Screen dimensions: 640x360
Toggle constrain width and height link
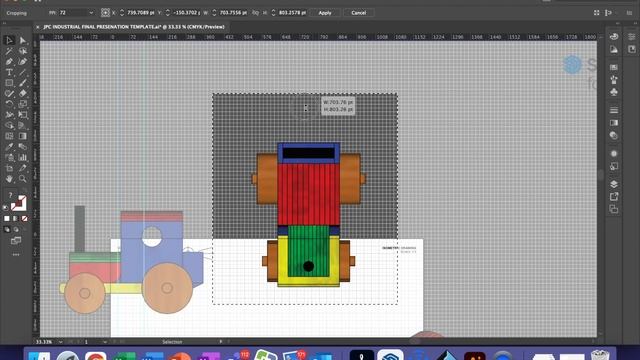pyautogui.click(x=255, y=13)
